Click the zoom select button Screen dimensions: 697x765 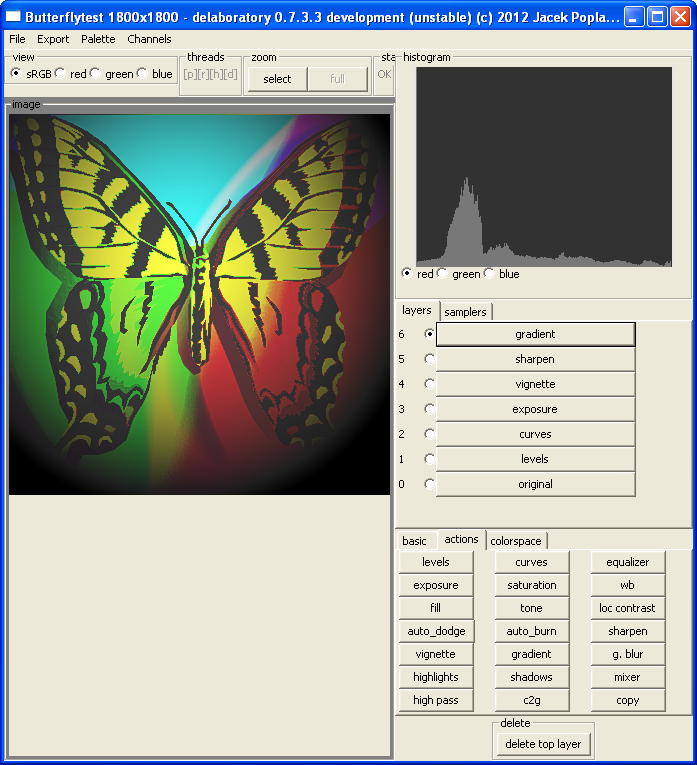278,79
